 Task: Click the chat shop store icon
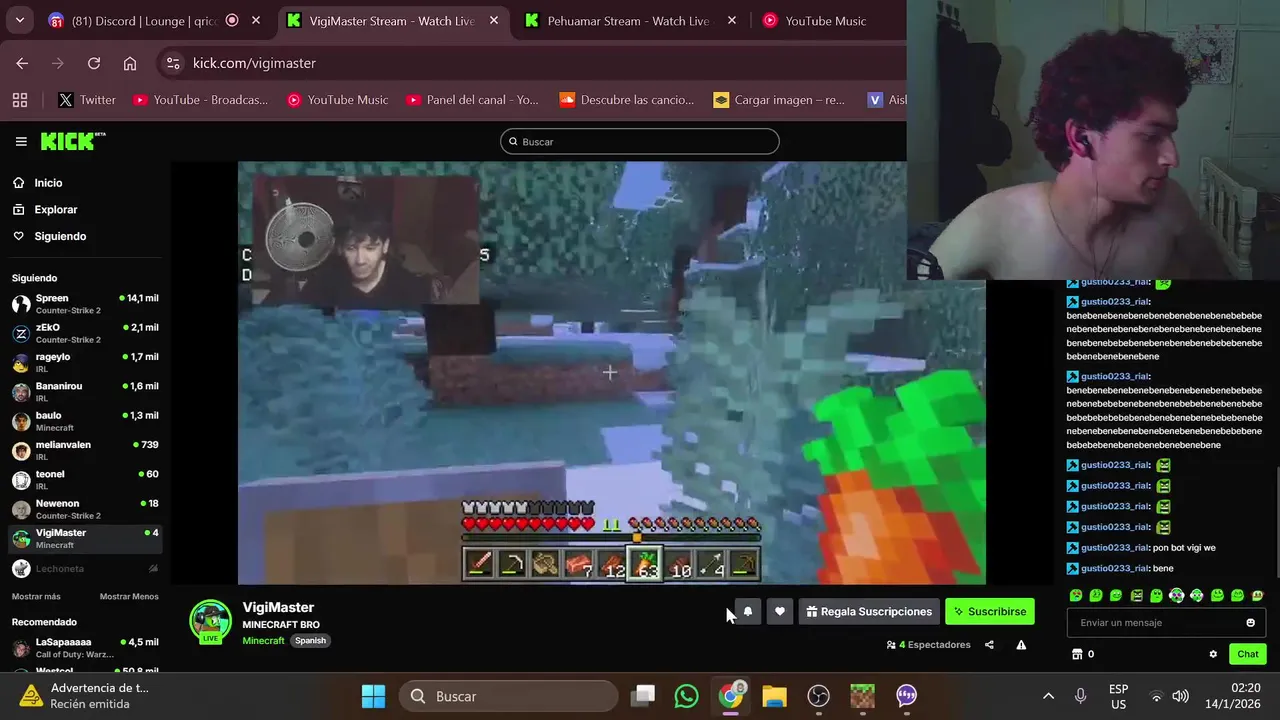pos(1077,654)
